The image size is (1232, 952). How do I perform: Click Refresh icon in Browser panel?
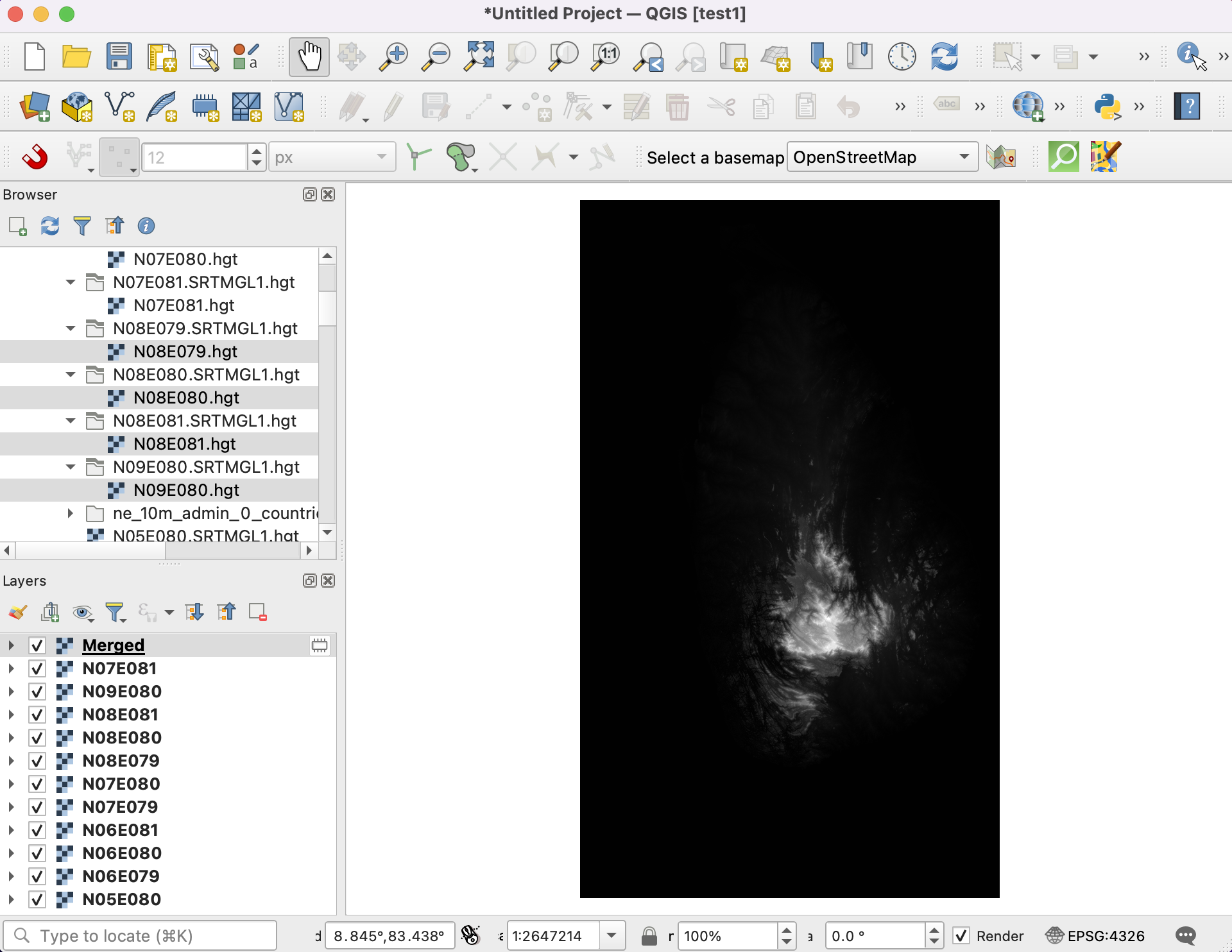coord(50,226)
